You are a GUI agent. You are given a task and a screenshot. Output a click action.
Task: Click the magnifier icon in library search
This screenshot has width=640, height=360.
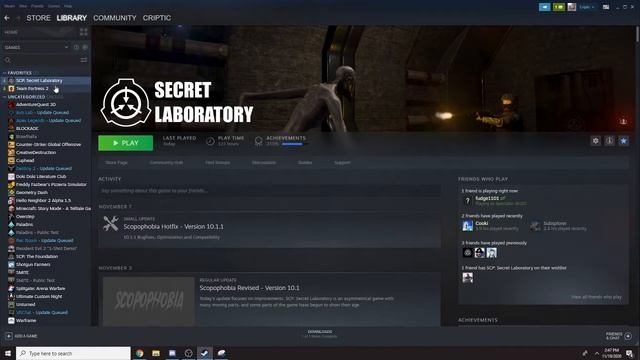[x=7, y=60]
